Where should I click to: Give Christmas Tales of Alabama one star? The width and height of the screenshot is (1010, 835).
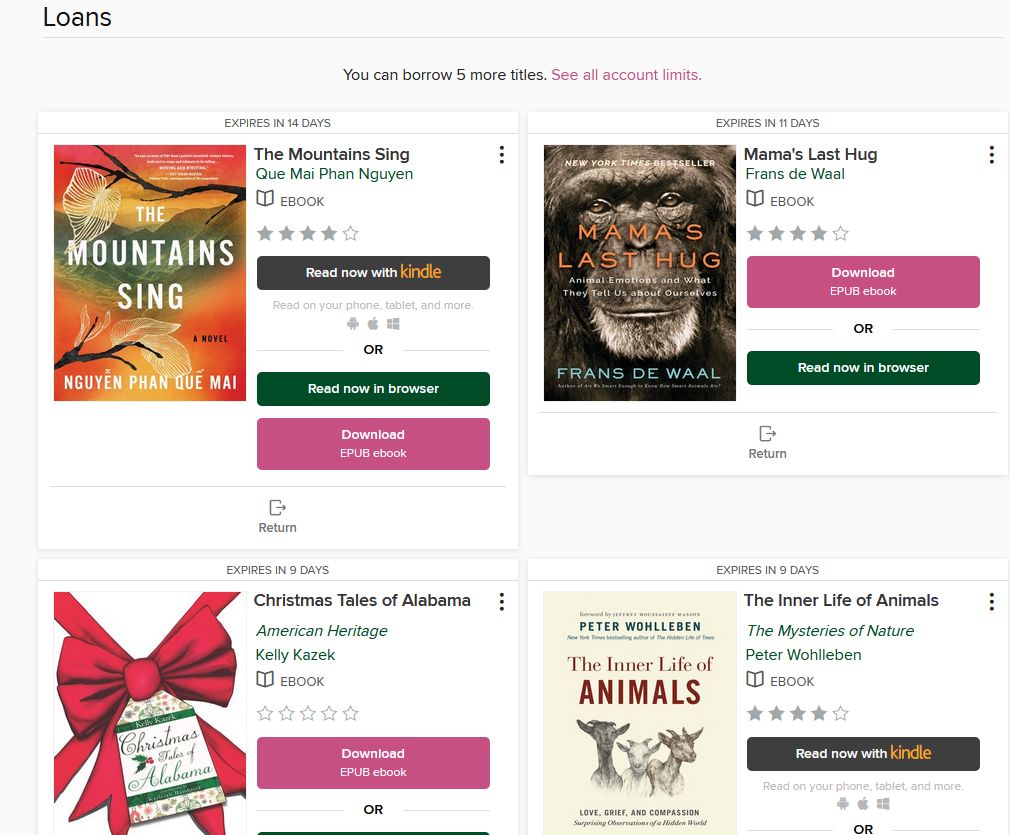(265, 714)
